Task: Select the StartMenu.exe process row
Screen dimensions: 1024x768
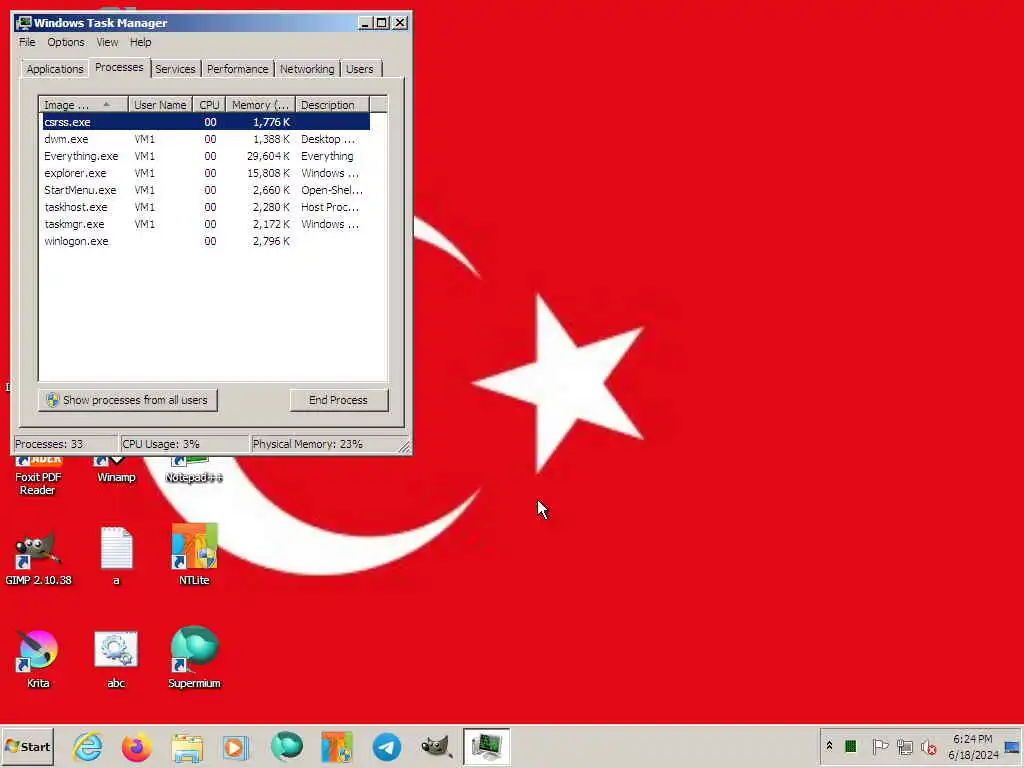Action: coord(206,190)
